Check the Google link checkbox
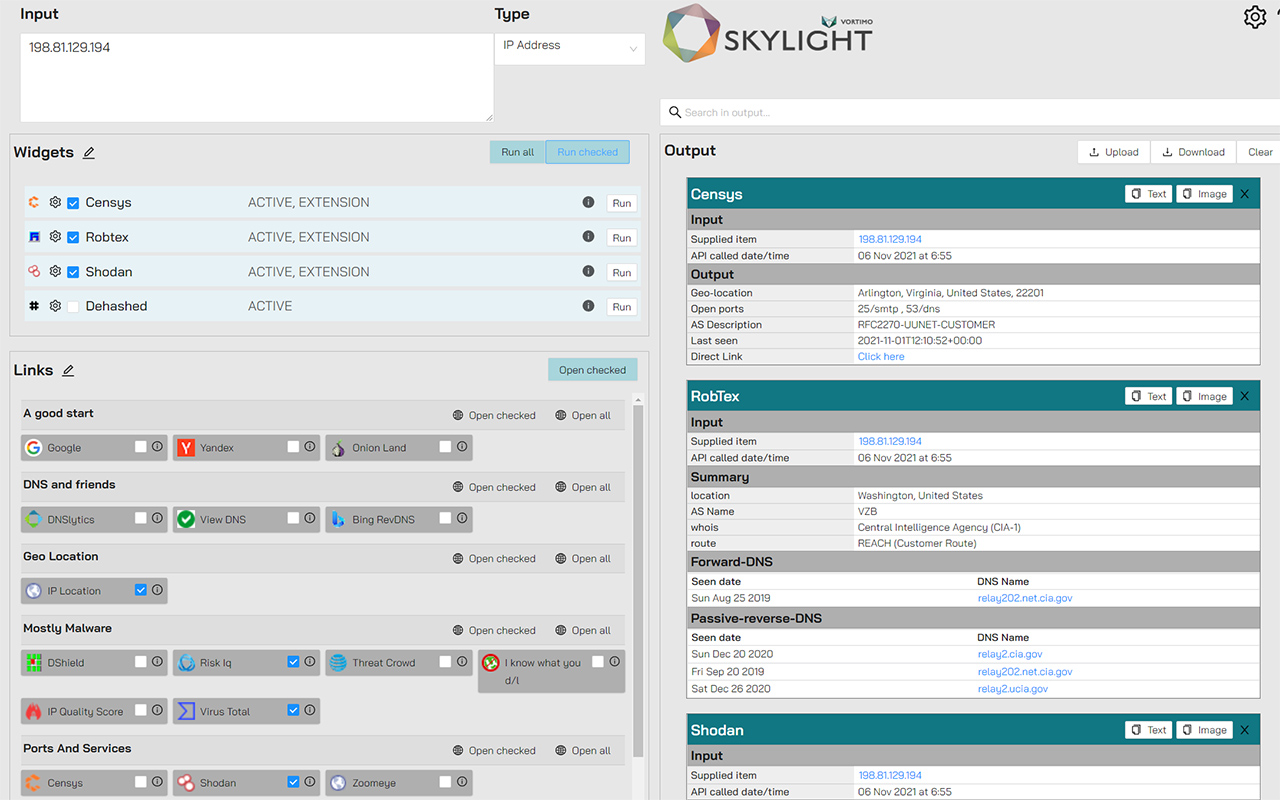The image size is (1280, 800). coord(141,447)
